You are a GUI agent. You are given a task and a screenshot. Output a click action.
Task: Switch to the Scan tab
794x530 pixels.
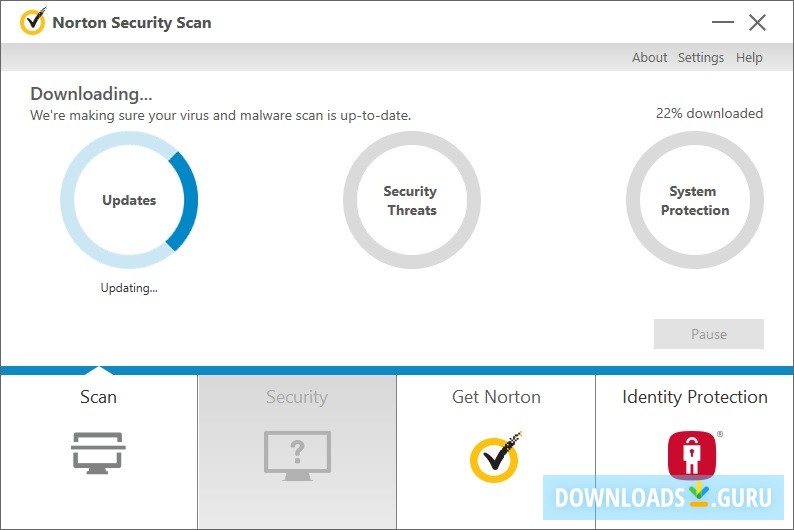pos(98,397)
